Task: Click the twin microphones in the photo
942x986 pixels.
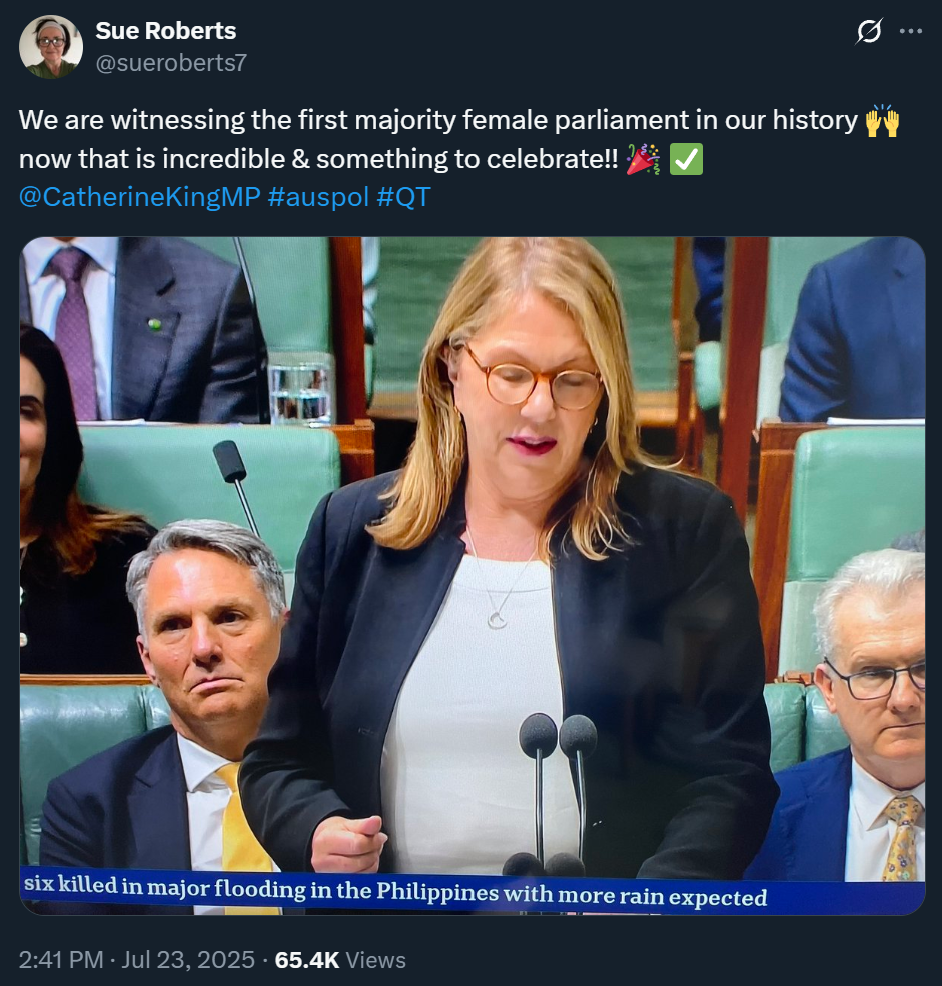Action: [x=558, y=792]
